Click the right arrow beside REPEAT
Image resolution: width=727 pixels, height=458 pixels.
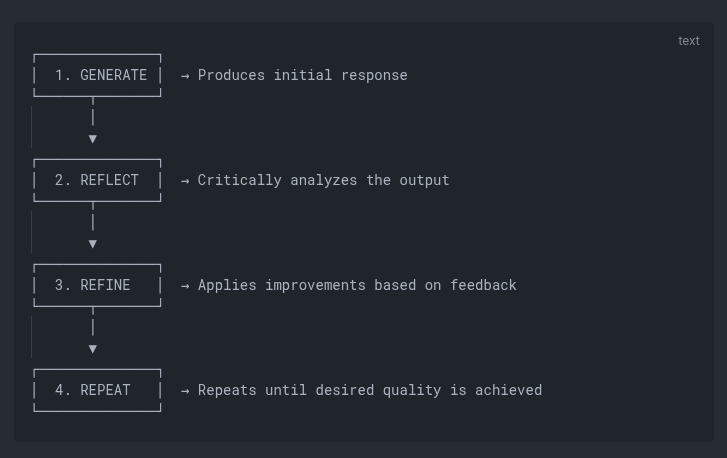[x=185, y=390]
